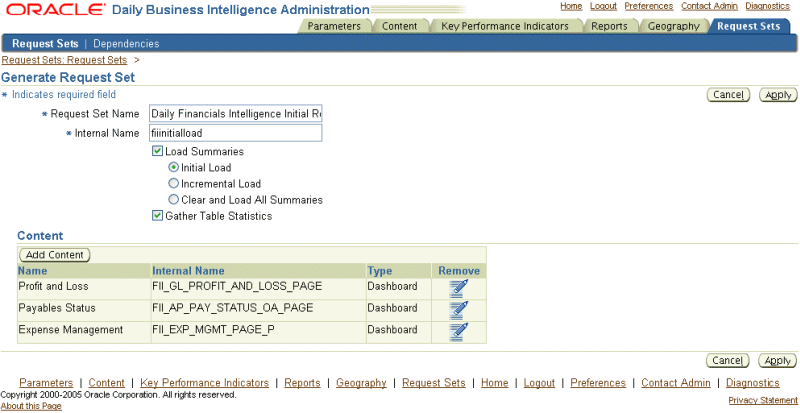Click the bottom Cancel button
This screenshot has width=800, height=413.
(728, 360)
